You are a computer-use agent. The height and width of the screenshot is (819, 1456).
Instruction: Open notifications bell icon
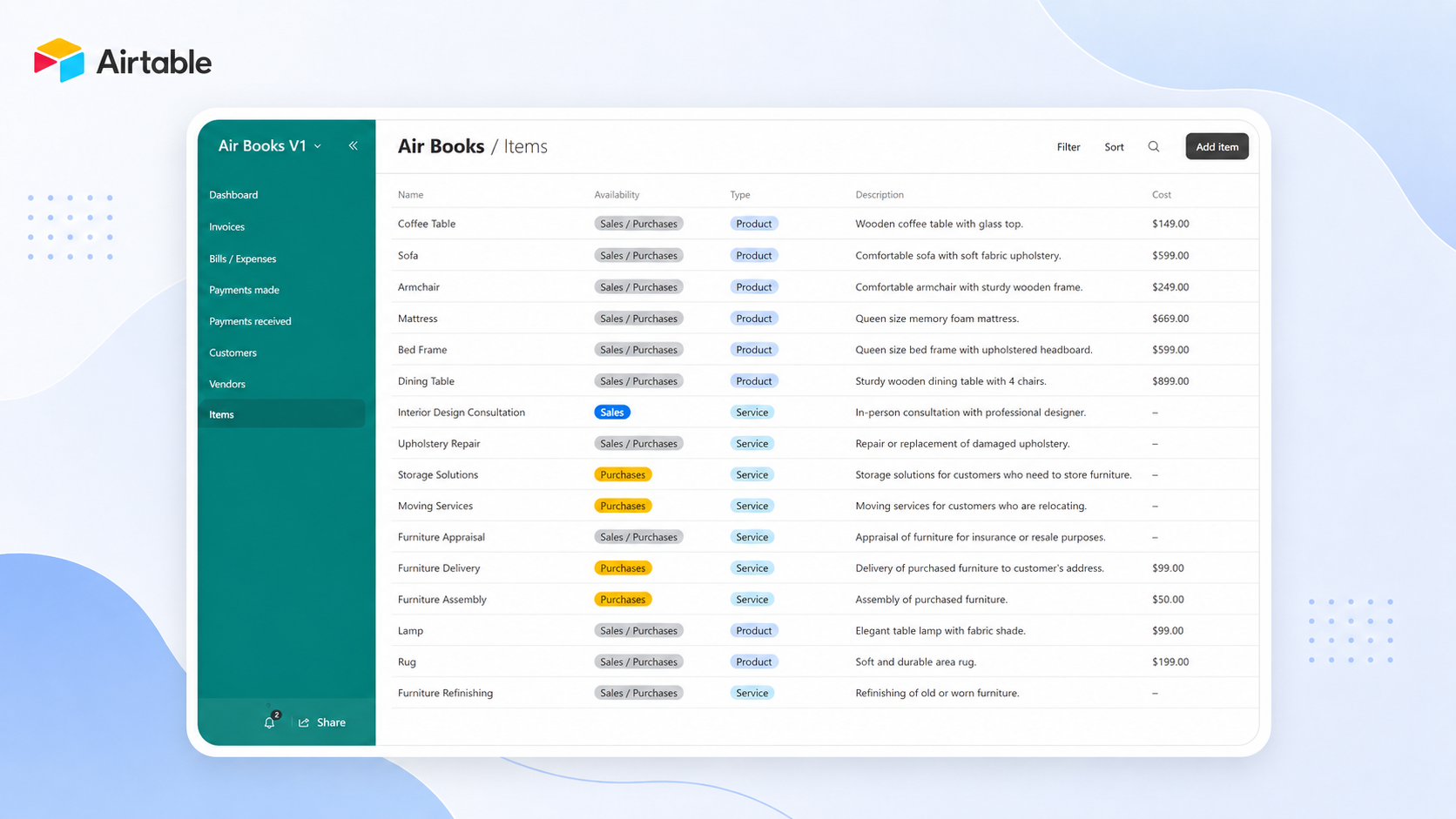pos(270,722)
